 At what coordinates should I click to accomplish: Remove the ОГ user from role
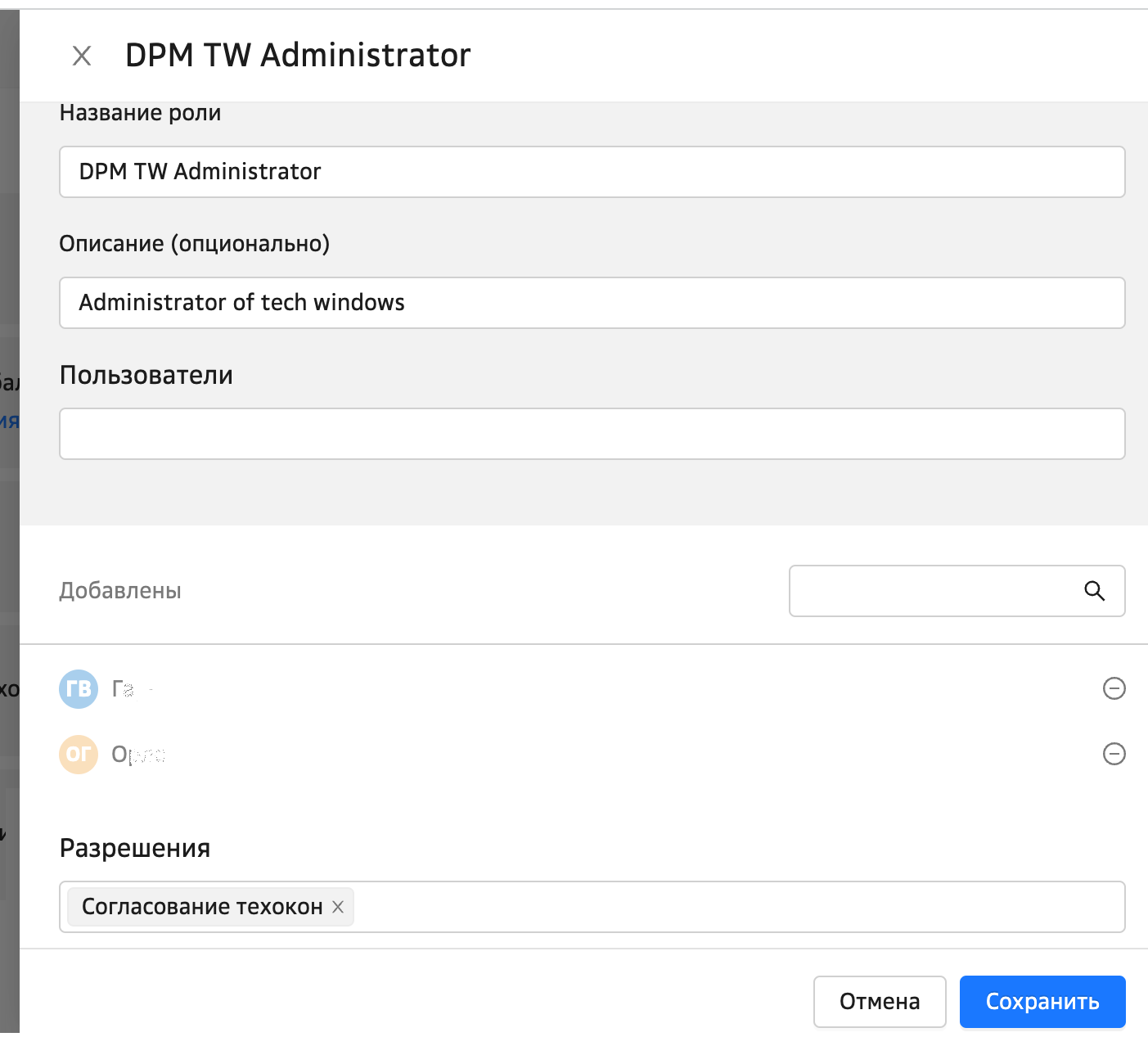[x=1114, y=754]
